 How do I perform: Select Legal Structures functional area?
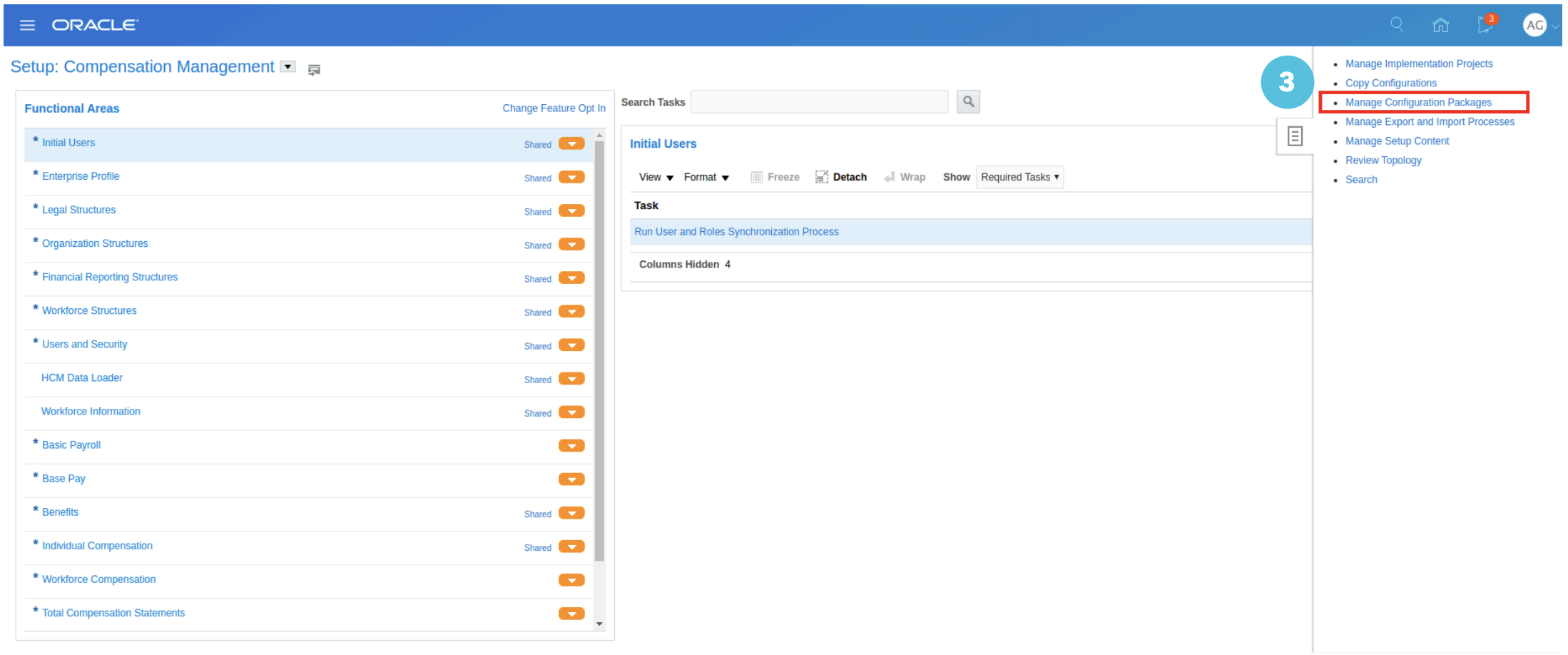[x=78, y=210]
